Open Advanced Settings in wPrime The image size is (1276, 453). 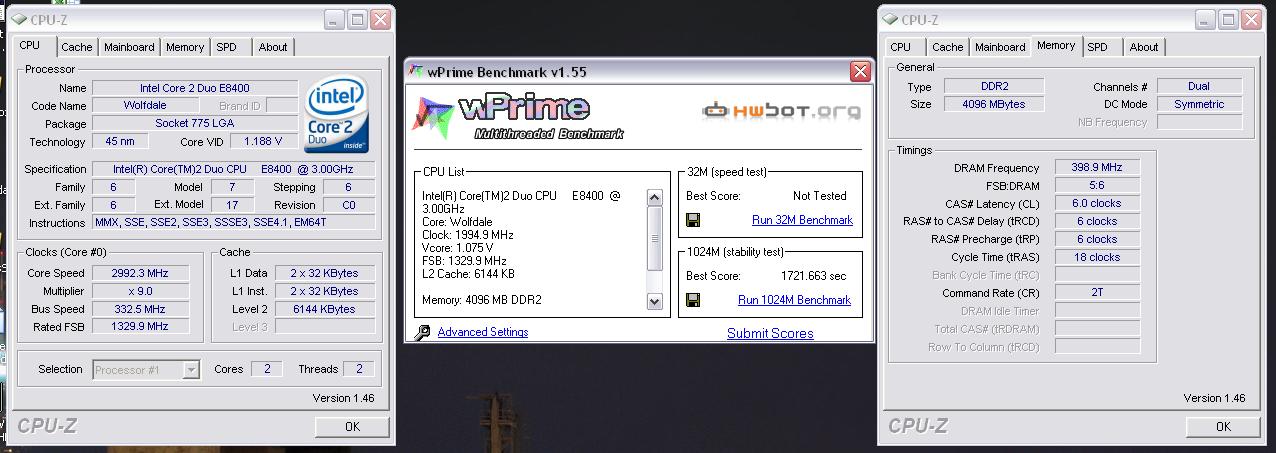(483, 332)
